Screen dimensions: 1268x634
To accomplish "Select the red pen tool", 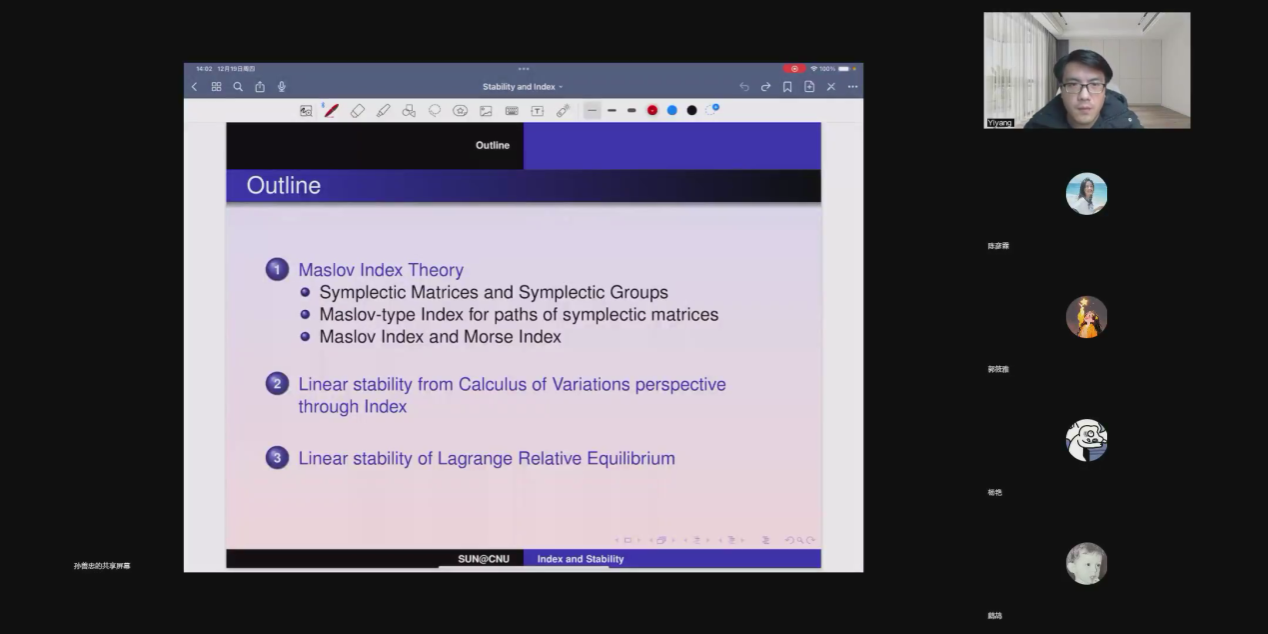I will (331, 111).
